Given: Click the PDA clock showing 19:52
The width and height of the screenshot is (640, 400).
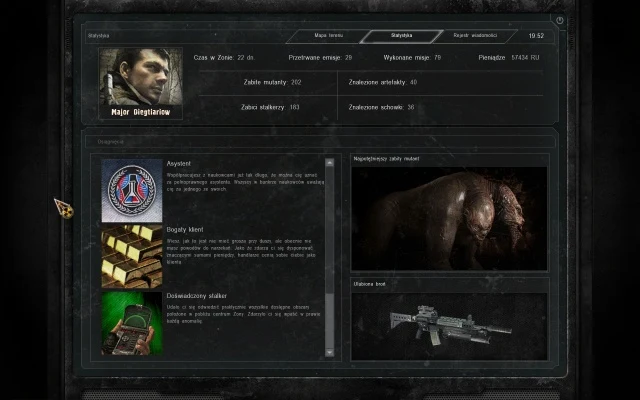Looking at the screenshot, I should point(536,36).
